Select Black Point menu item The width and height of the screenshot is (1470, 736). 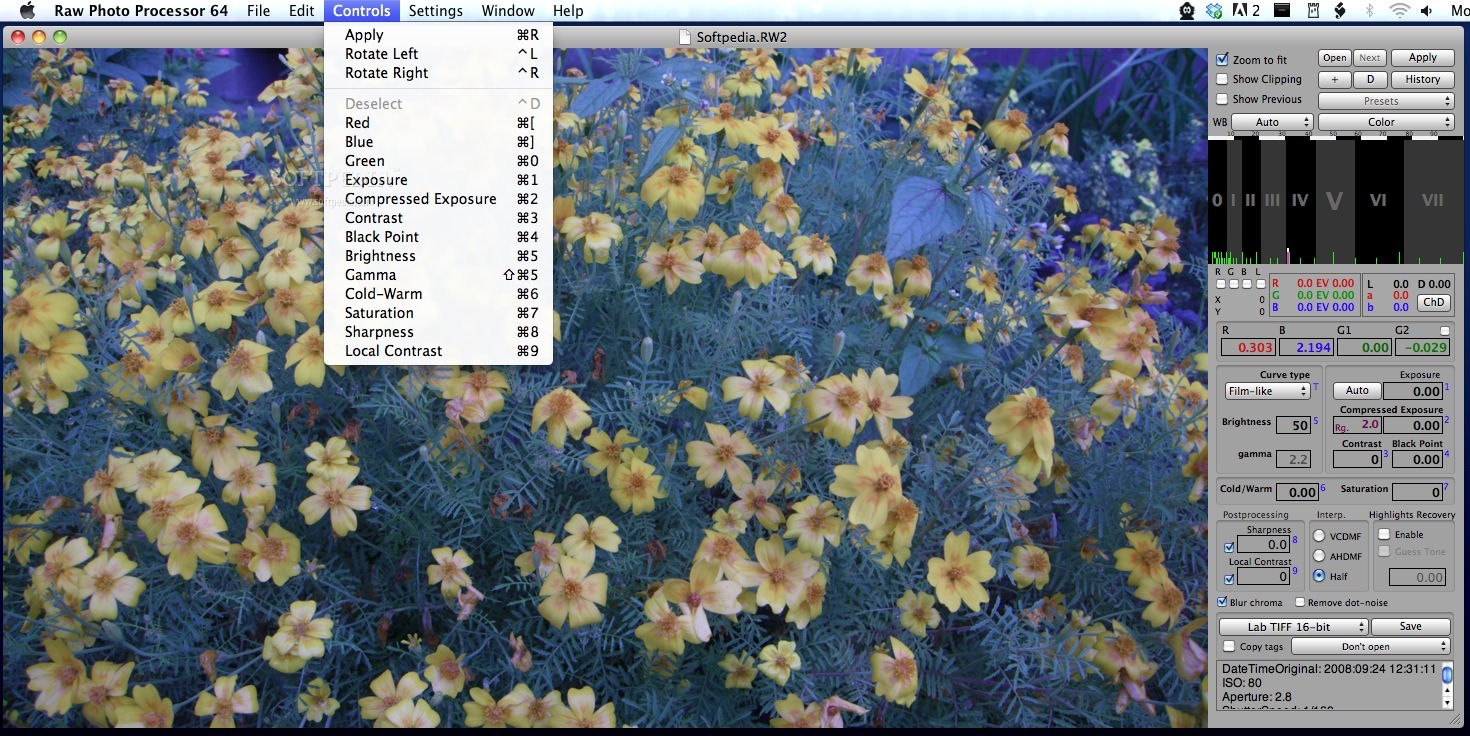click(x=438, y=237)
